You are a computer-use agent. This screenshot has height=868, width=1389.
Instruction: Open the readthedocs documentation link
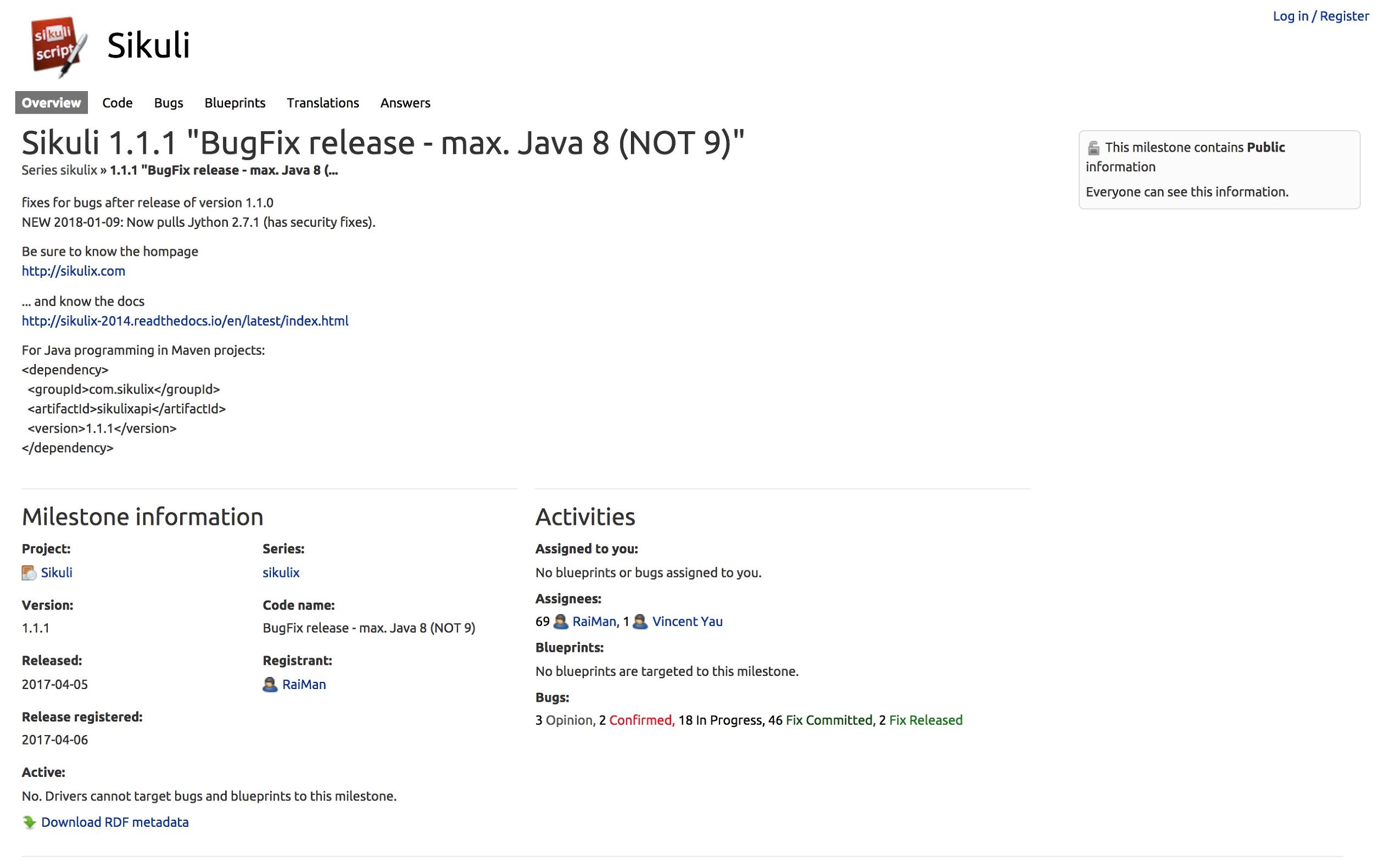coord(185,321)
